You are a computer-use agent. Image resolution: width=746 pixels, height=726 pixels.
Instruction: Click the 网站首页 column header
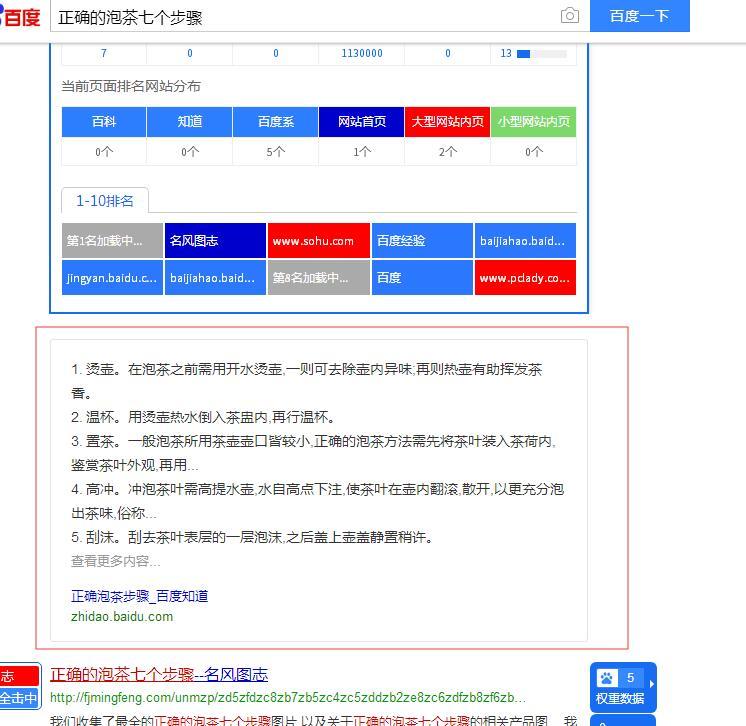point(362,122)
